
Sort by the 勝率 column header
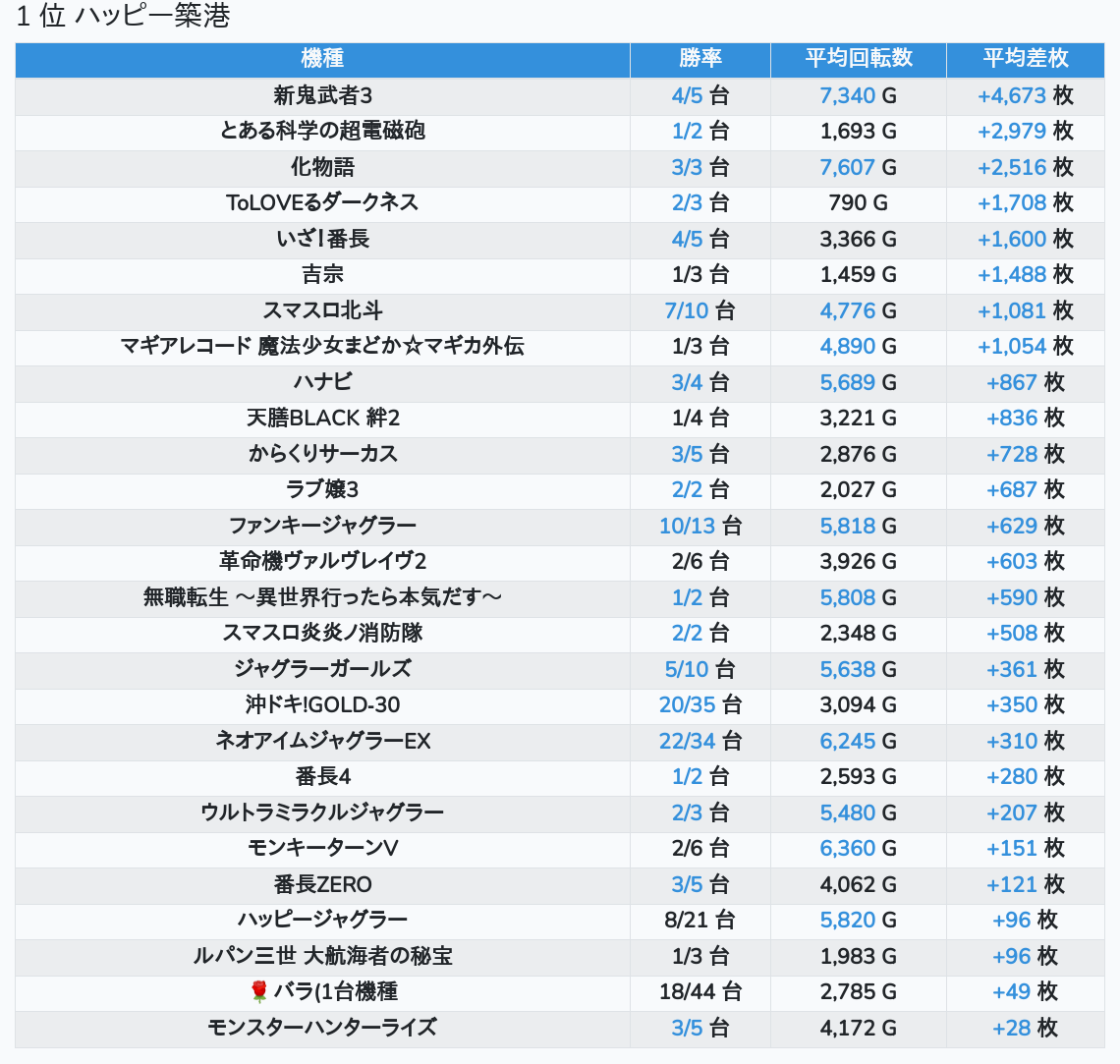tap(700, 59)
